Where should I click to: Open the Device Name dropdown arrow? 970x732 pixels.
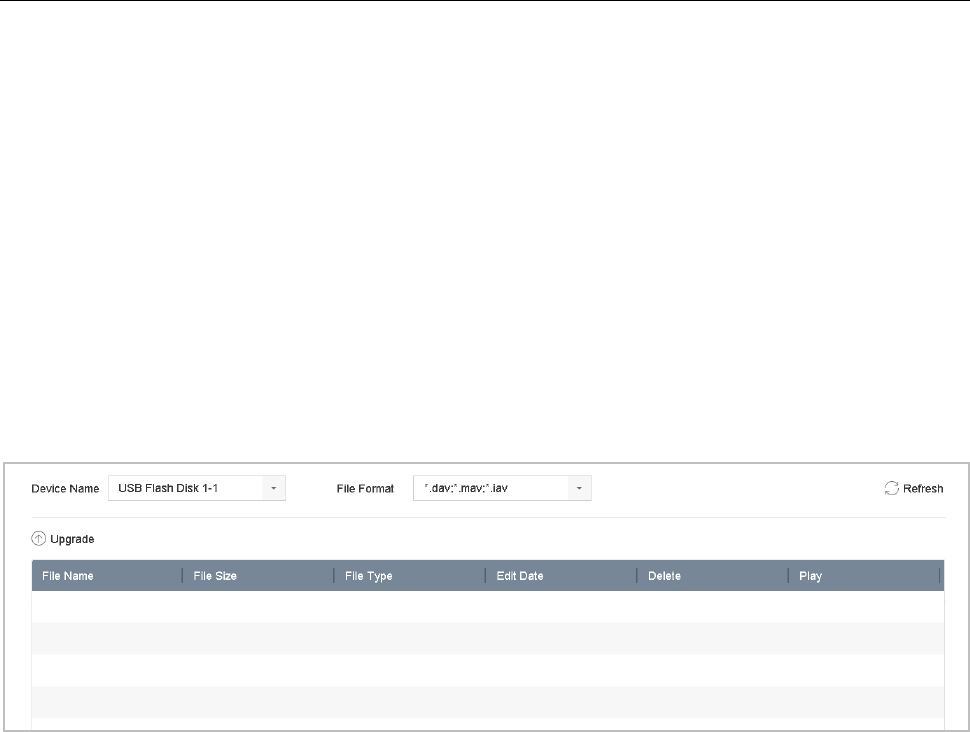[273, 488]
